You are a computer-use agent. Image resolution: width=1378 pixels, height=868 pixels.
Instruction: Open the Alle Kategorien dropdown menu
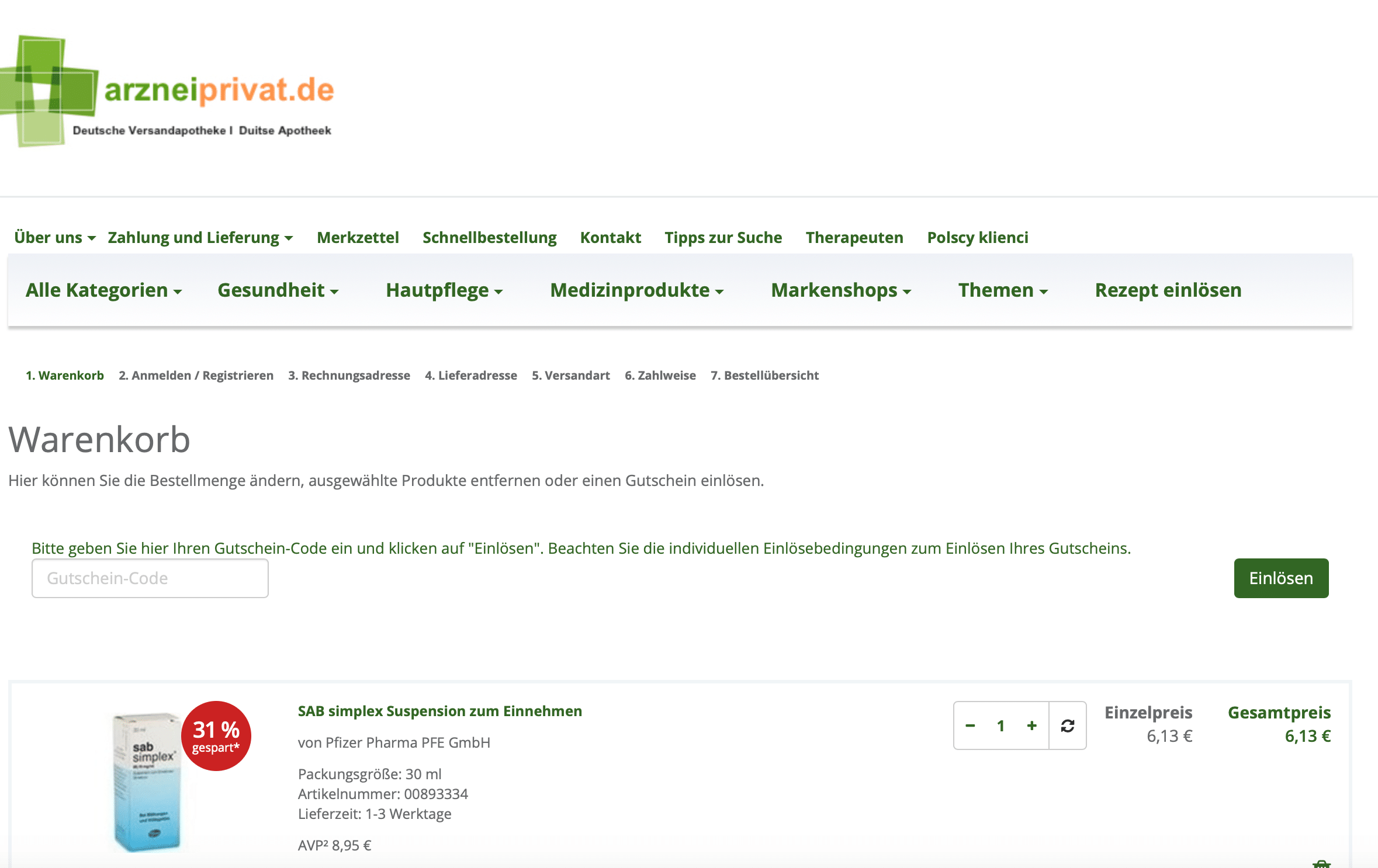(x=104, y=290)
